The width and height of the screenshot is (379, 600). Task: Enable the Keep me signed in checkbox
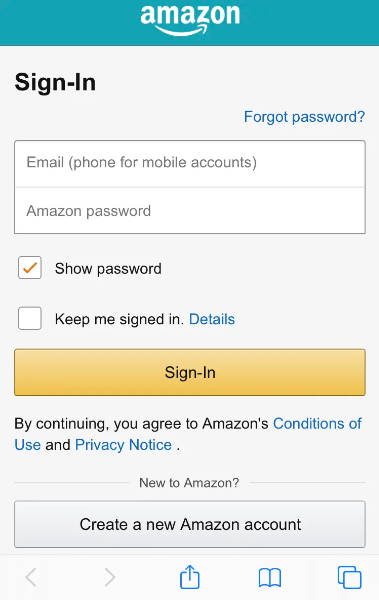coord(30,318)
